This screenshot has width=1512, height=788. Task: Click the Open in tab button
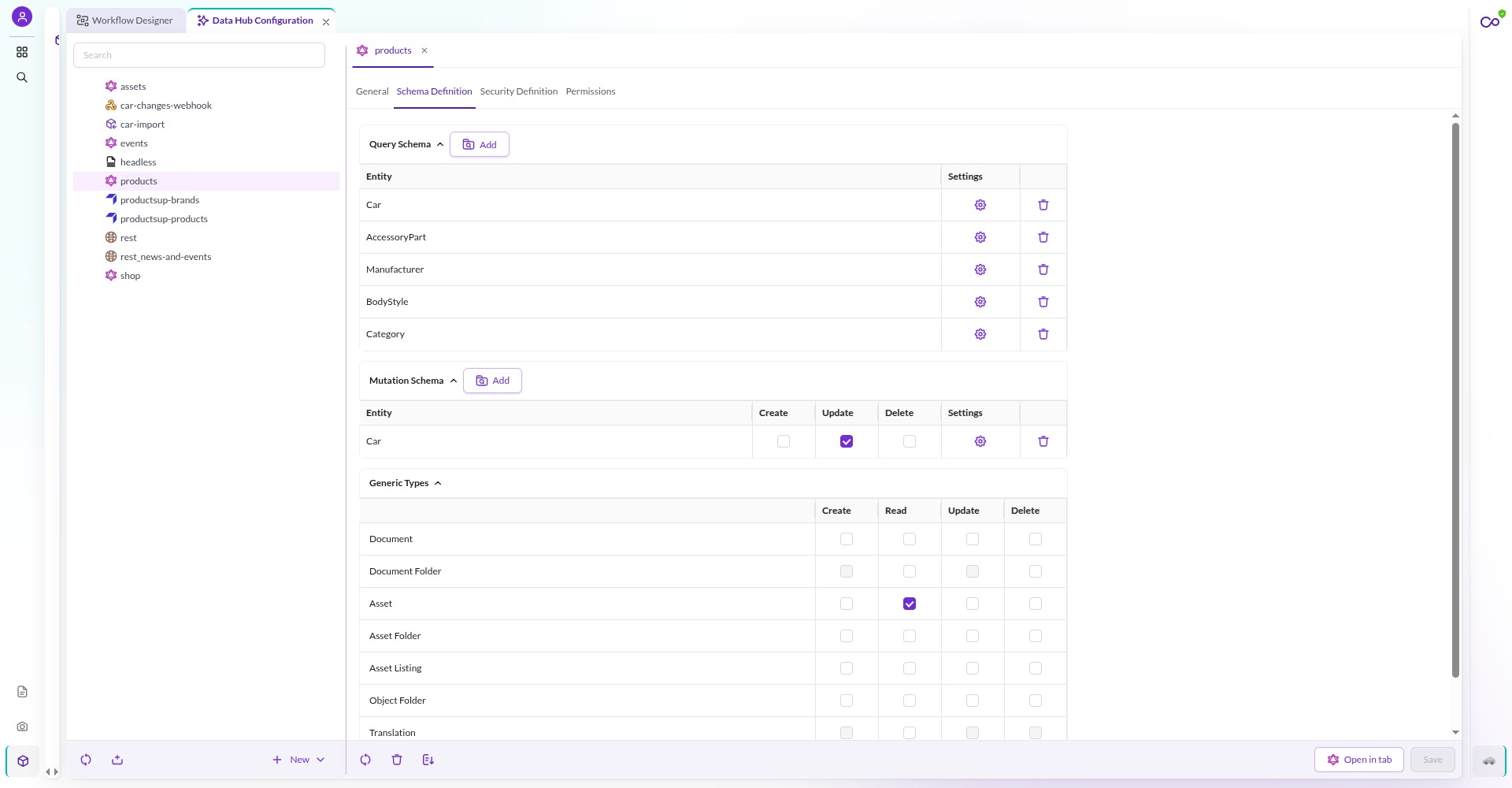tap(1359, 760)
